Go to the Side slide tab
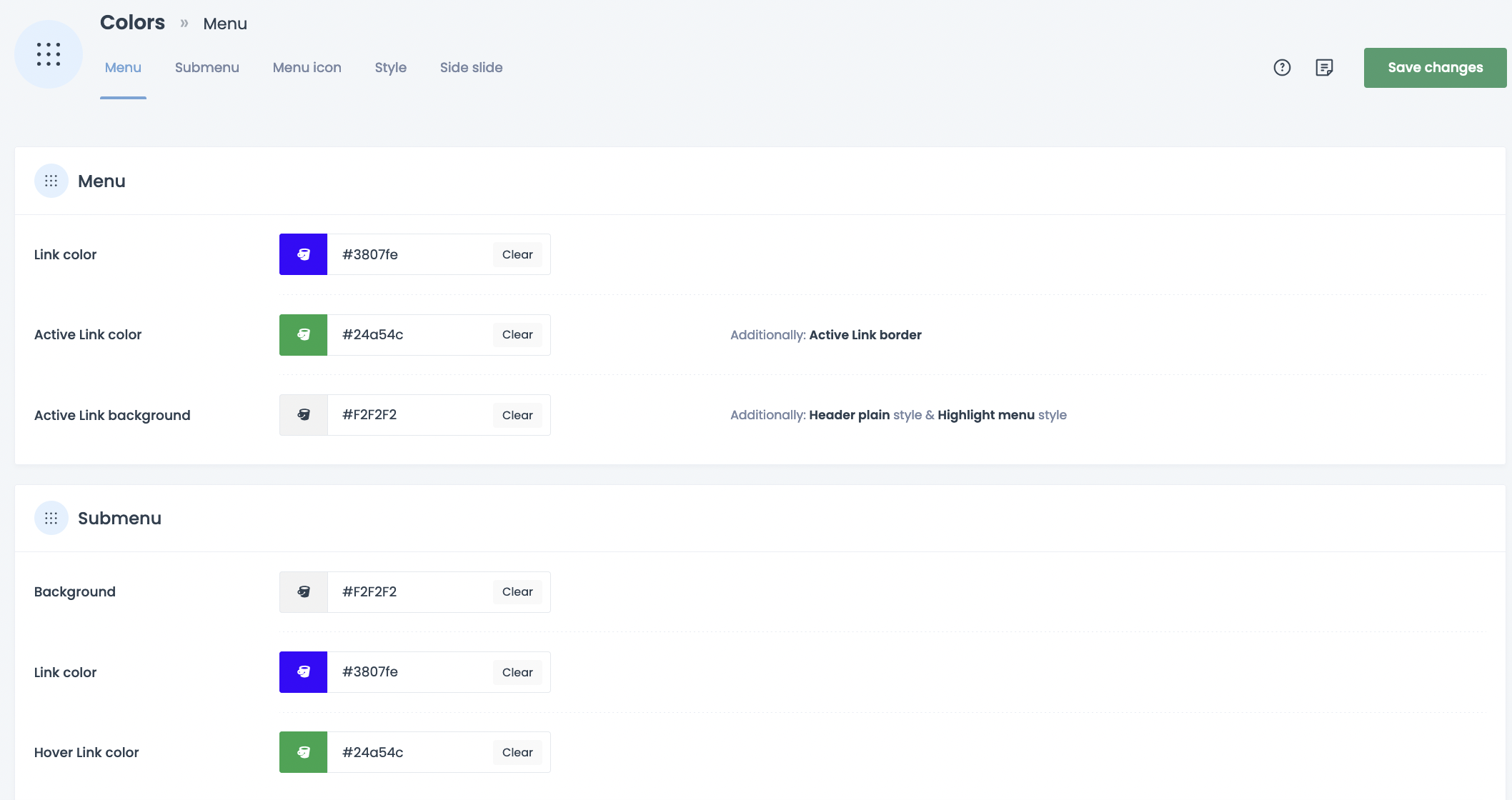1512x800 pixels. [472, 67]
